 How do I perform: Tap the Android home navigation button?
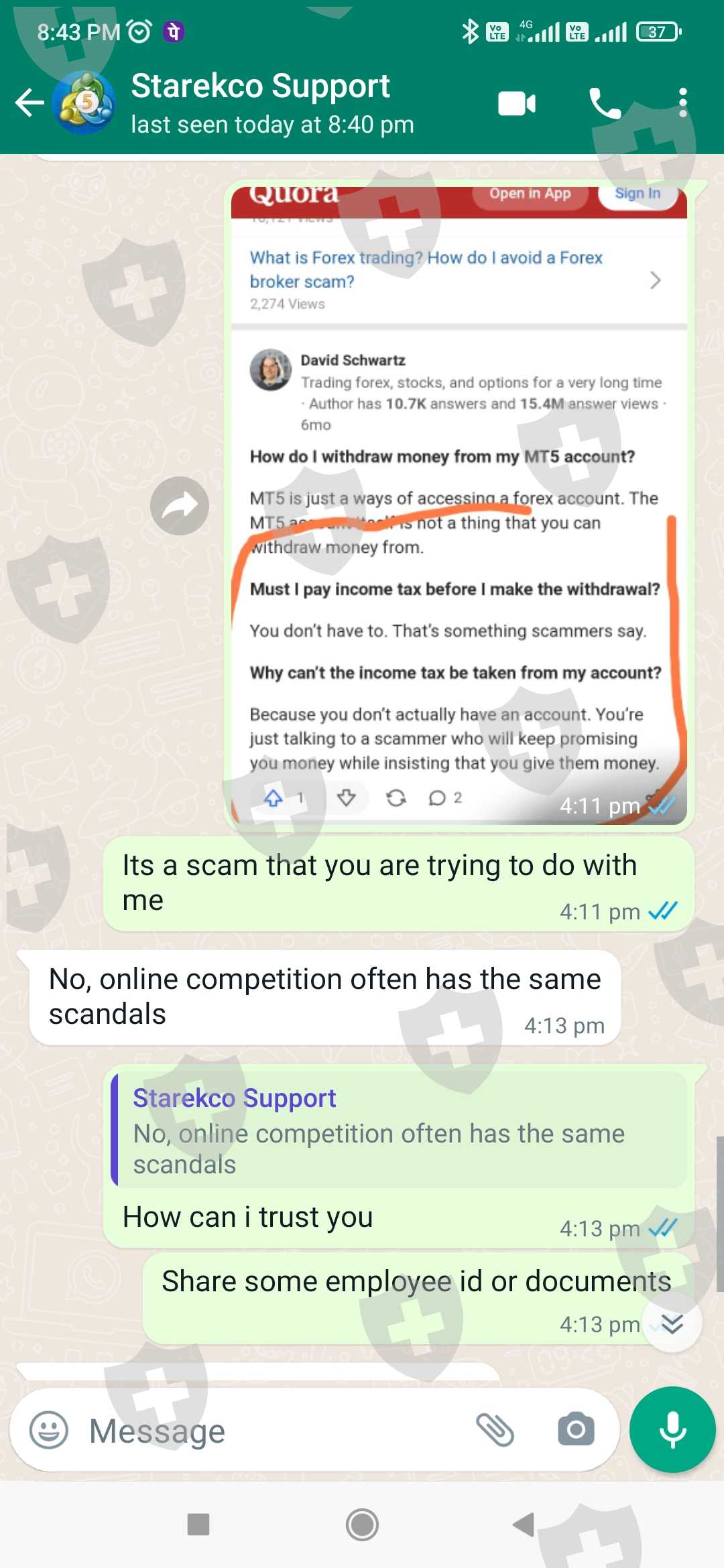tap(362, 1524)
